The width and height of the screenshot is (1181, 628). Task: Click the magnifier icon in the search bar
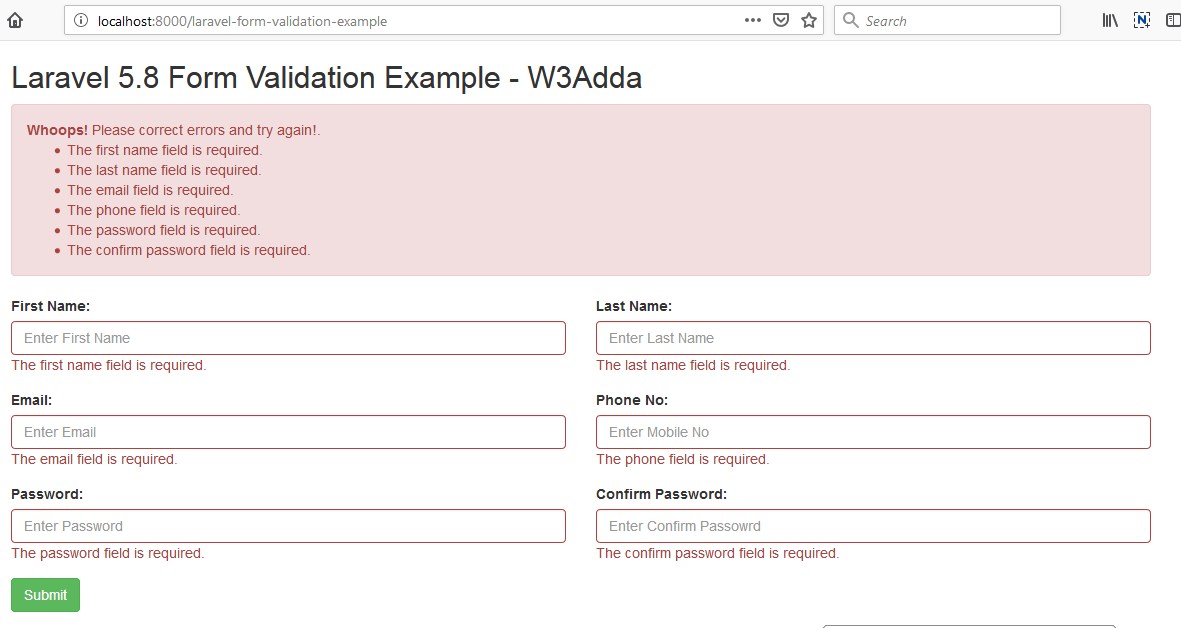point(850,20)
